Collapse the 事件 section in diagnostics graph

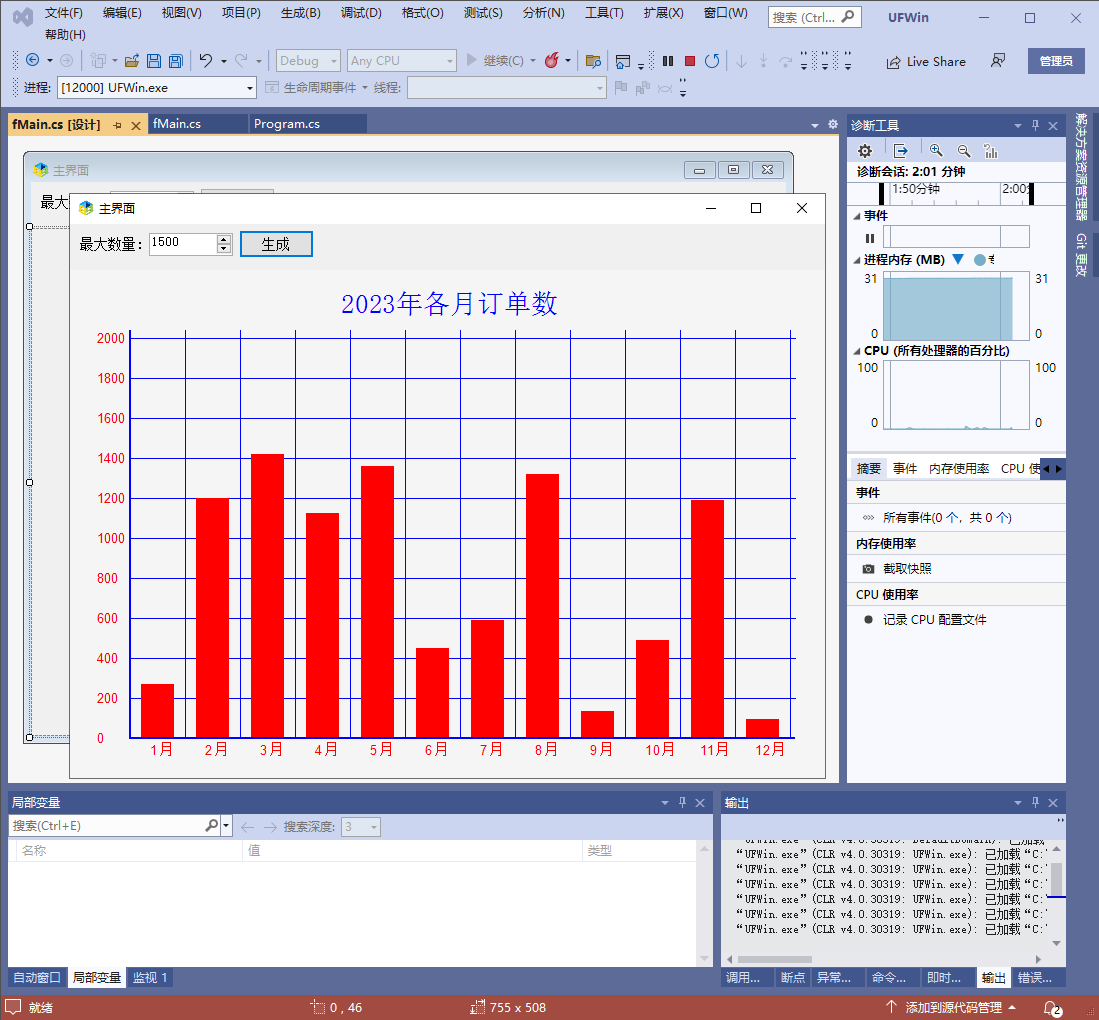[856, 217]
